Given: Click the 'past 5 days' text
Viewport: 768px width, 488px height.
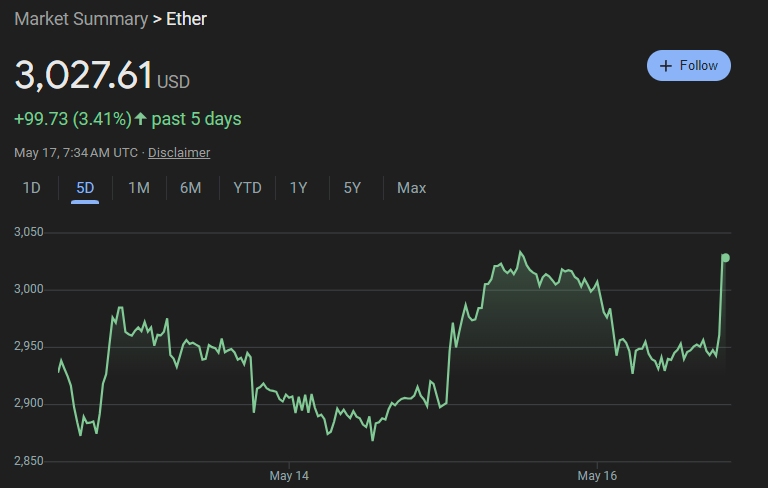Looking at the screenshot, I should click(x=196, y=119).
